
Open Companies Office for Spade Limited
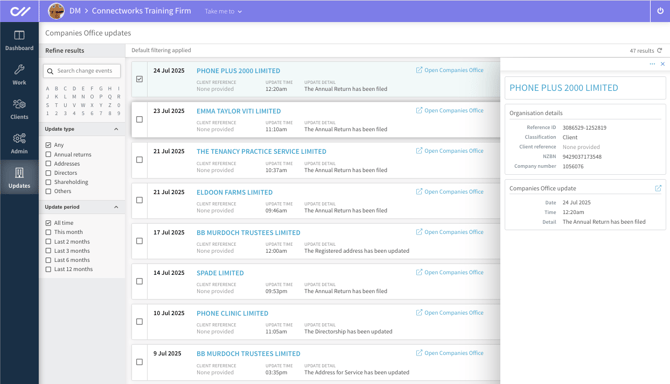click(x=450, y=272)
